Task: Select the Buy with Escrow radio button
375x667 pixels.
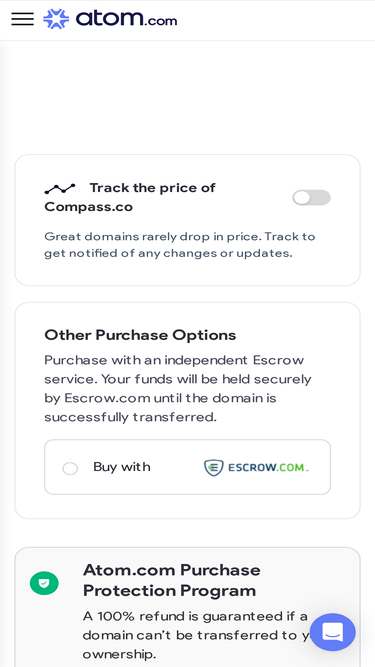Action: coord(70,469)
